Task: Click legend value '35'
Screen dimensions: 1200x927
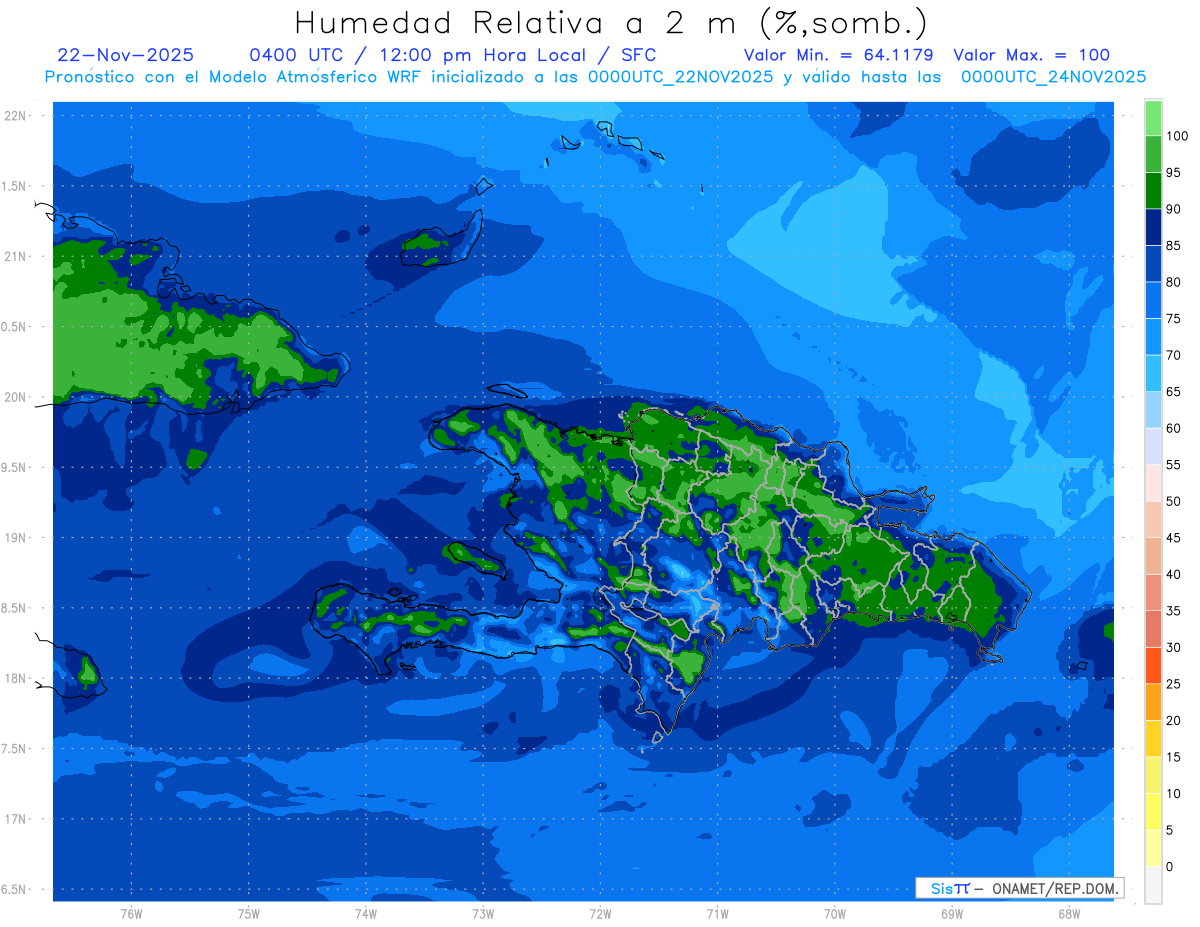Action: 1173,611
